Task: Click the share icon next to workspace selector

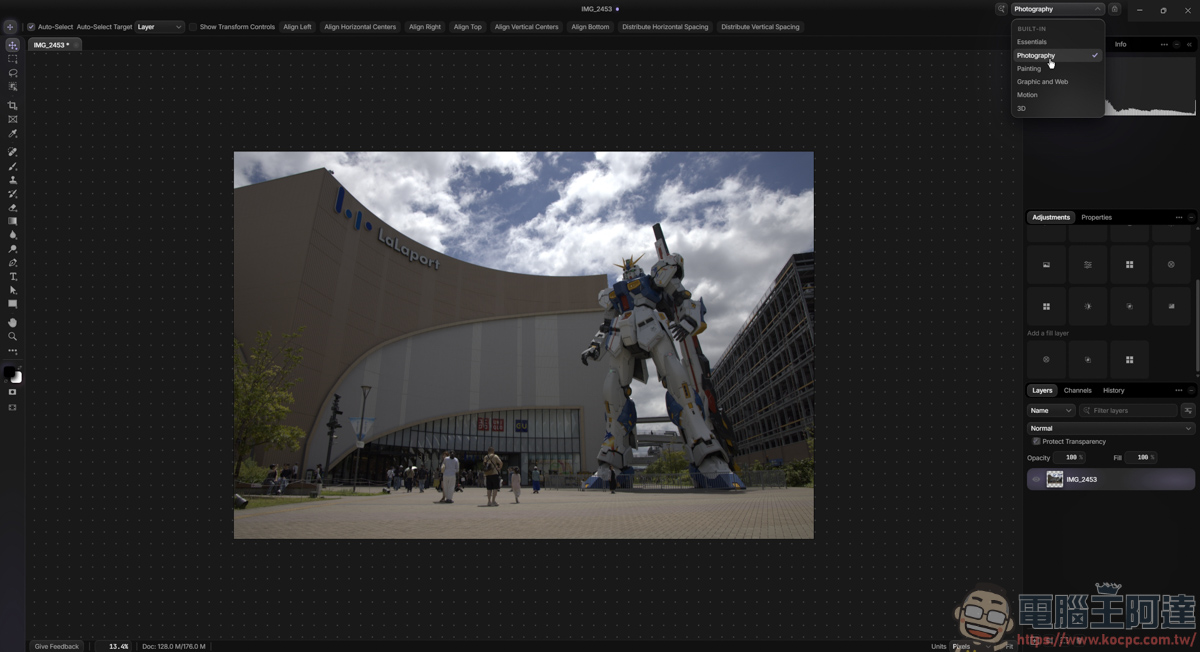Action: coord(1115,9)
